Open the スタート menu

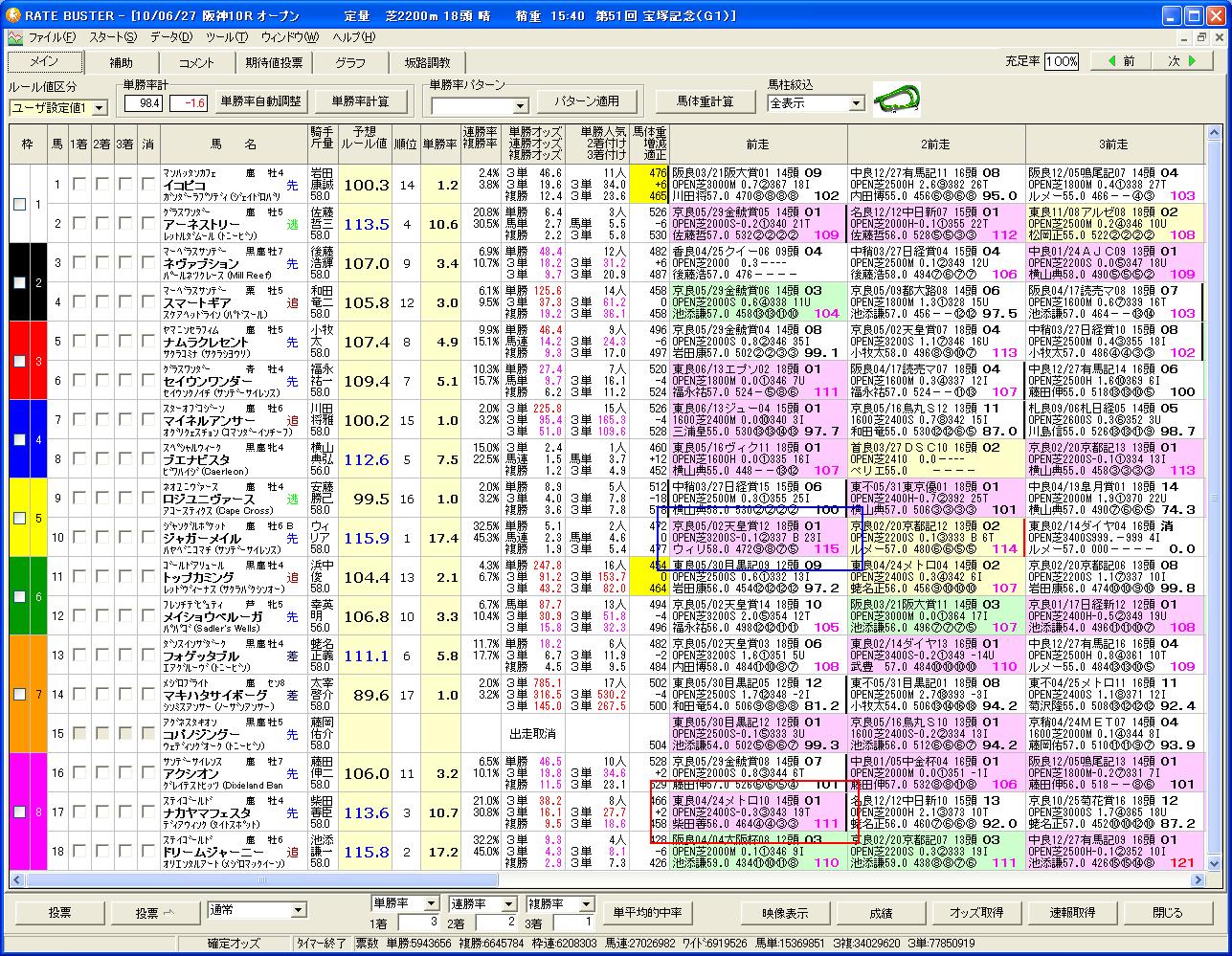[113, 37]
